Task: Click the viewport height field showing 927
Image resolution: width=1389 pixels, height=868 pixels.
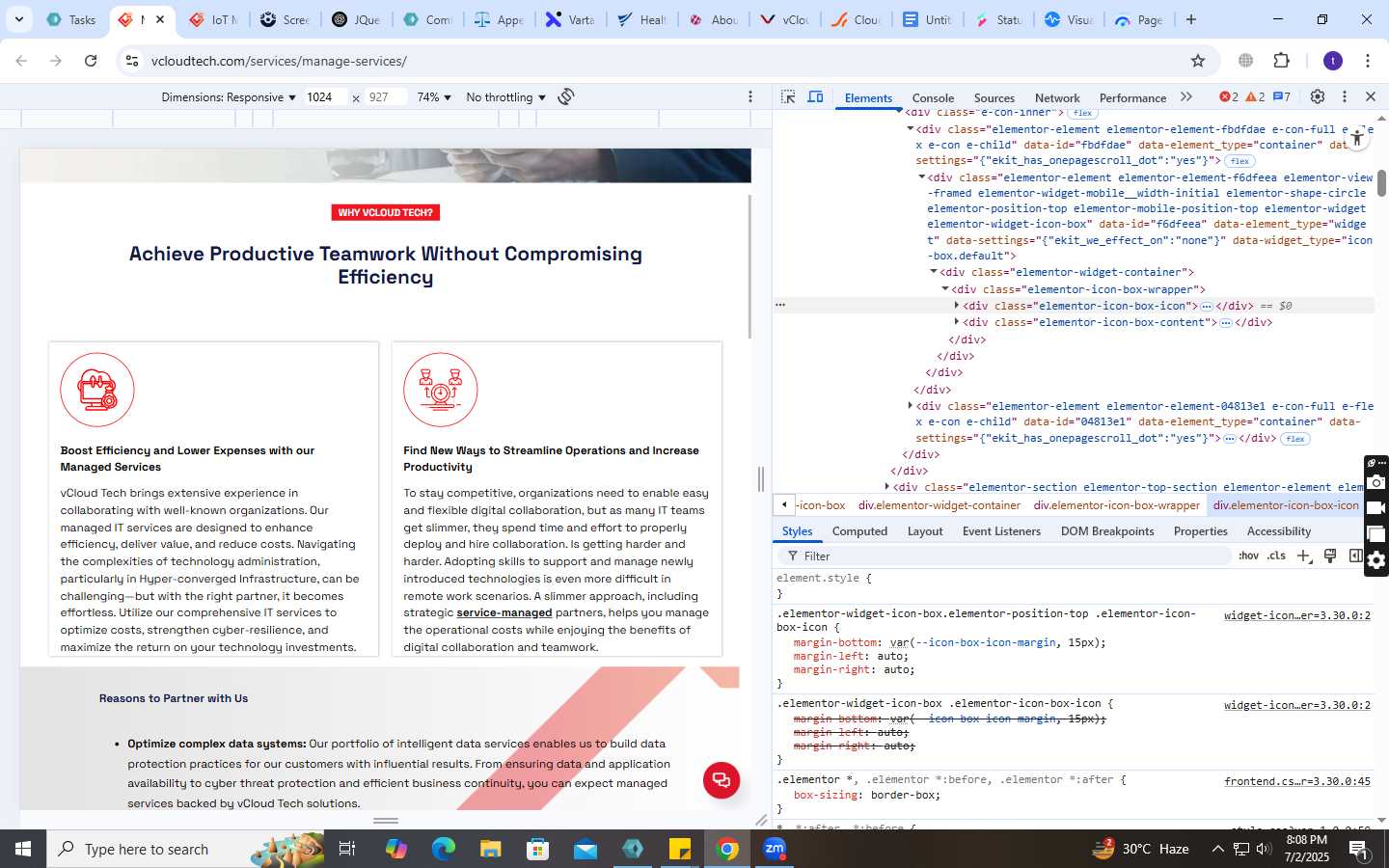Action: click(x=385, y=97)
